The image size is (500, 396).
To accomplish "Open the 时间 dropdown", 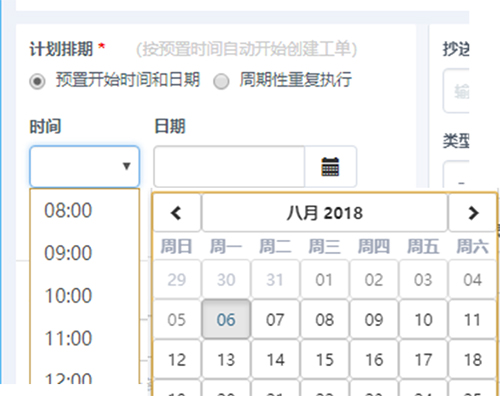I will coord(84,166).
